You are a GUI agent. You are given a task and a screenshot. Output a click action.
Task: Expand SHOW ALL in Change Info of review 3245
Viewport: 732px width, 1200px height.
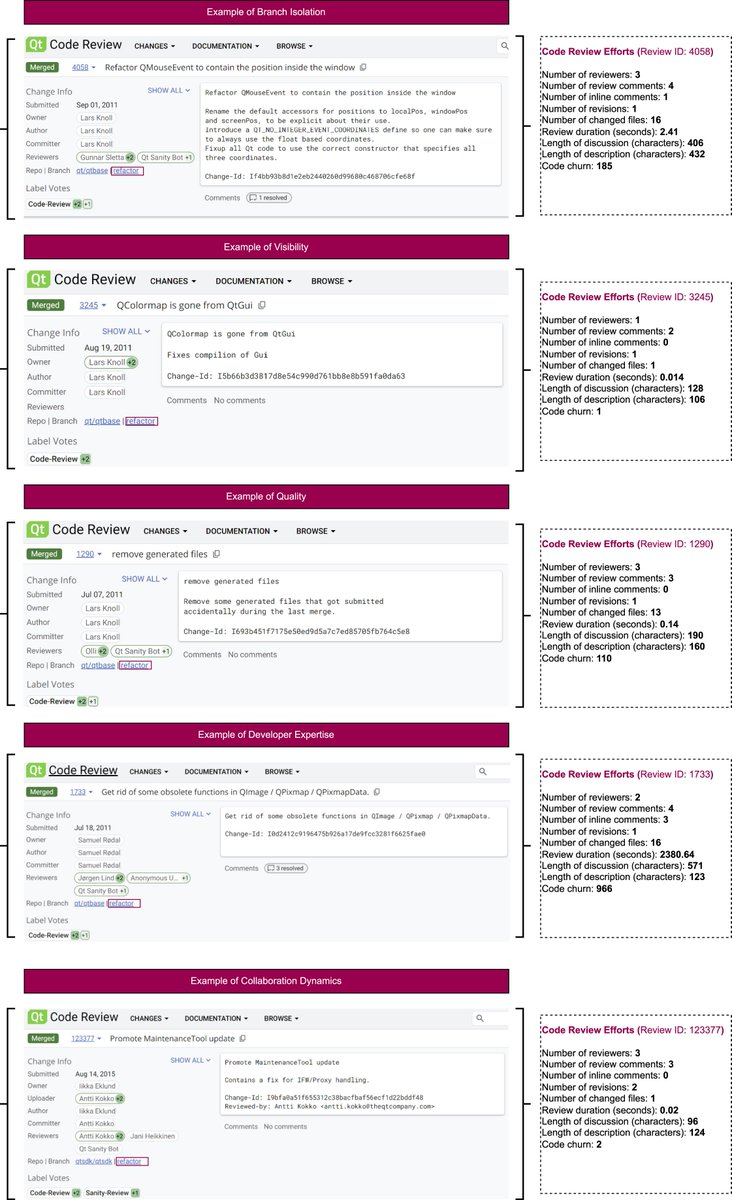coord(126,331)
